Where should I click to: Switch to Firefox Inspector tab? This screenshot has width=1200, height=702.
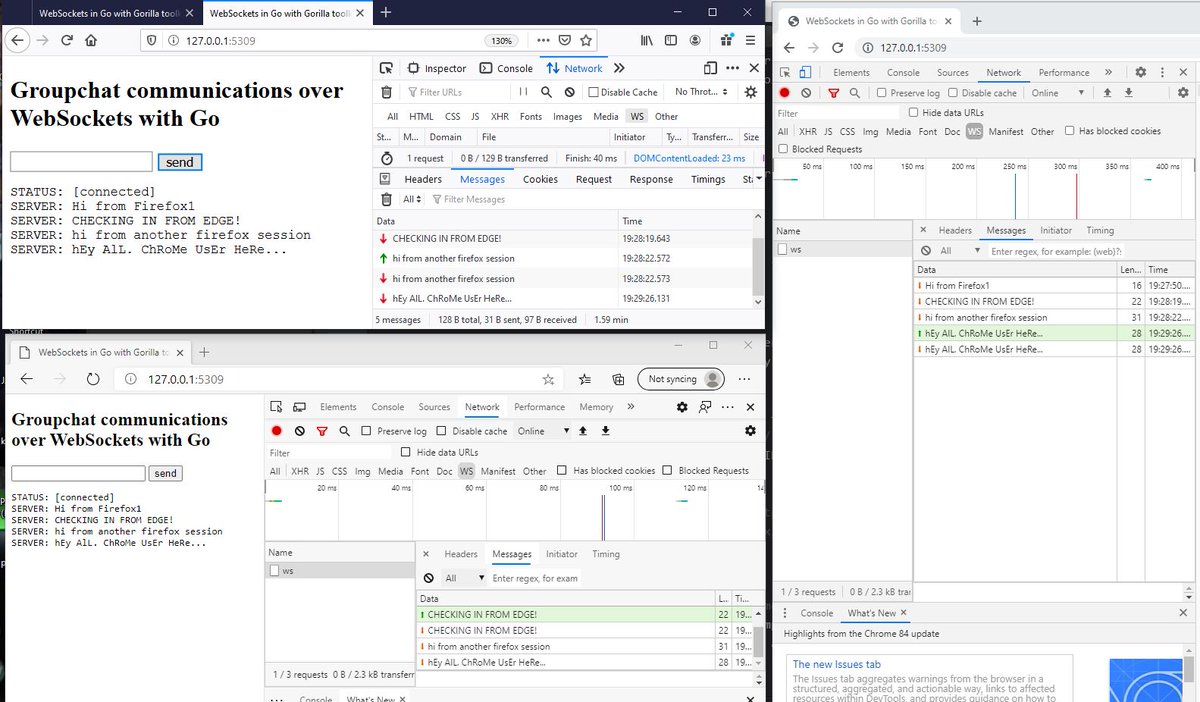437,68
